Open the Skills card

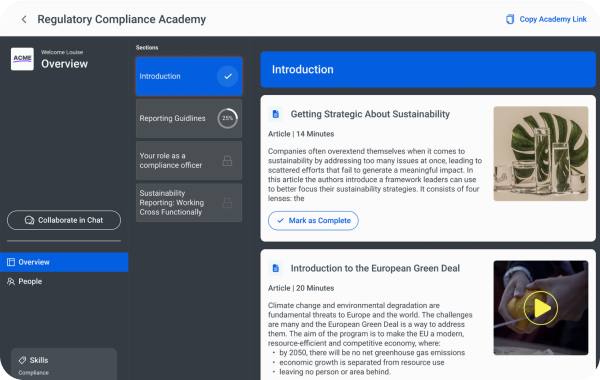pyautogui.click(x=64, y=364)
